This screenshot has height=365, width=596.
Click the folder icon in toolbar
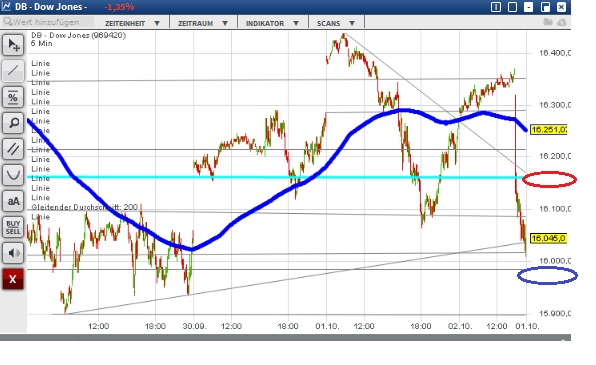(548, 22)
